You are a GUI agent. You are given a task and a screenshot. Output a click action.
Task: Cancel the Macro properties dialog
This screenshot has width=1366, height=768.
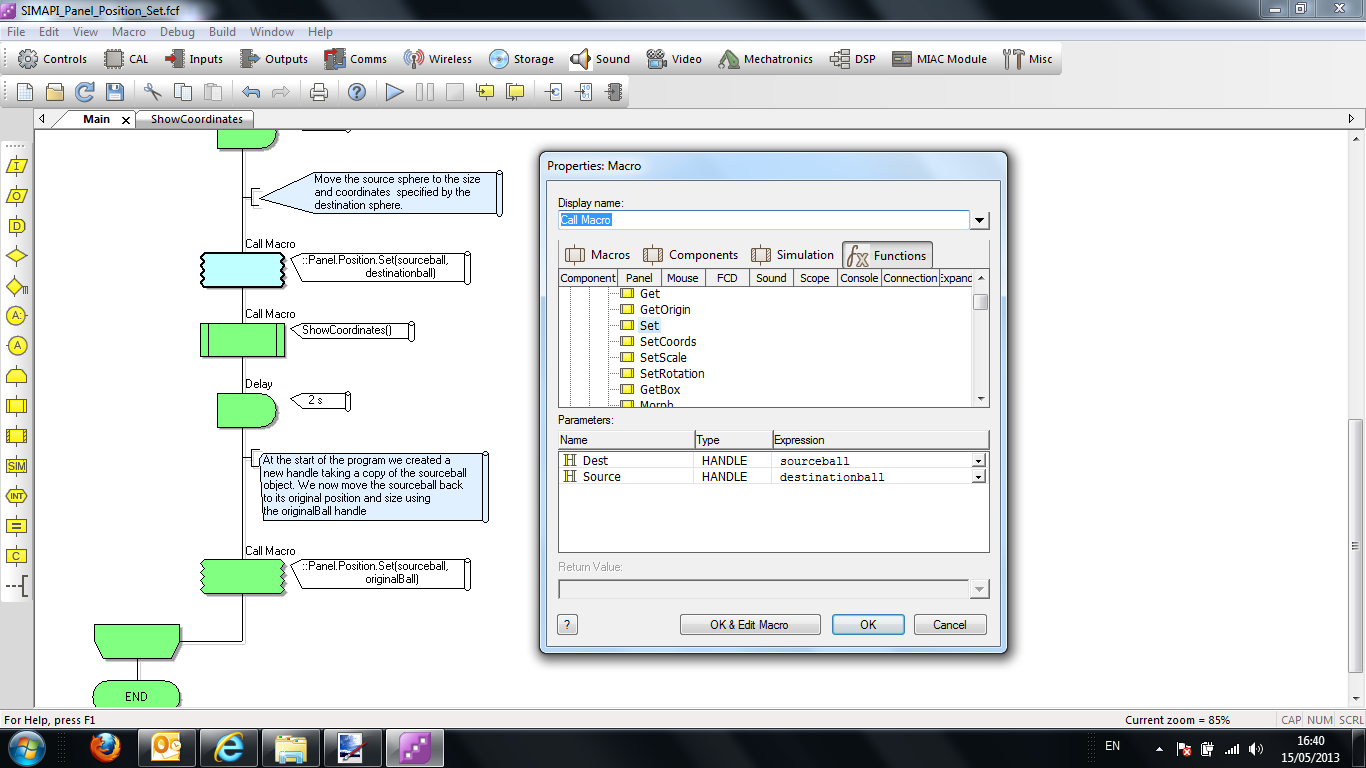coord(950,625)
